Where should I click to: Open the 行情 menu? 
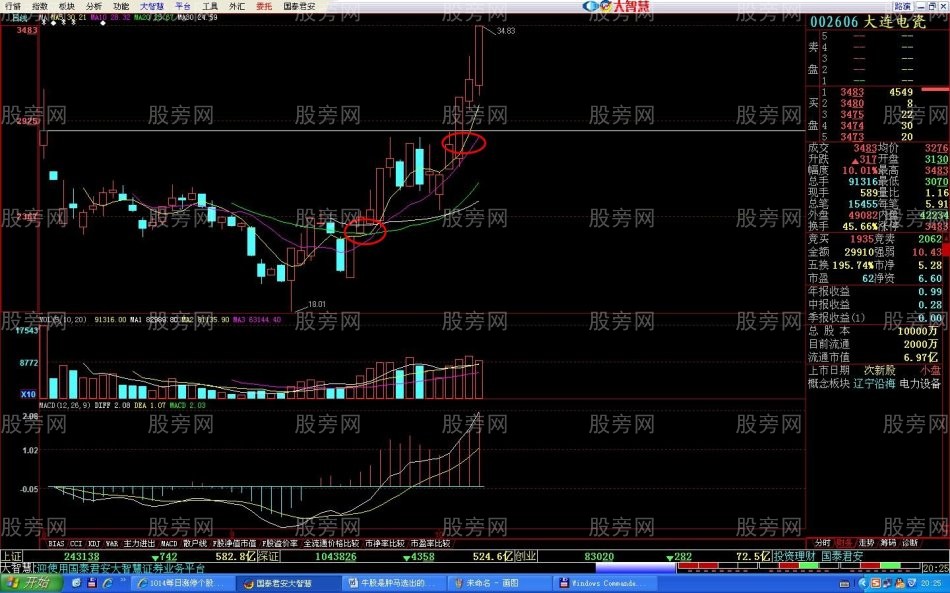pyautogui.click(x=12, y=6)
